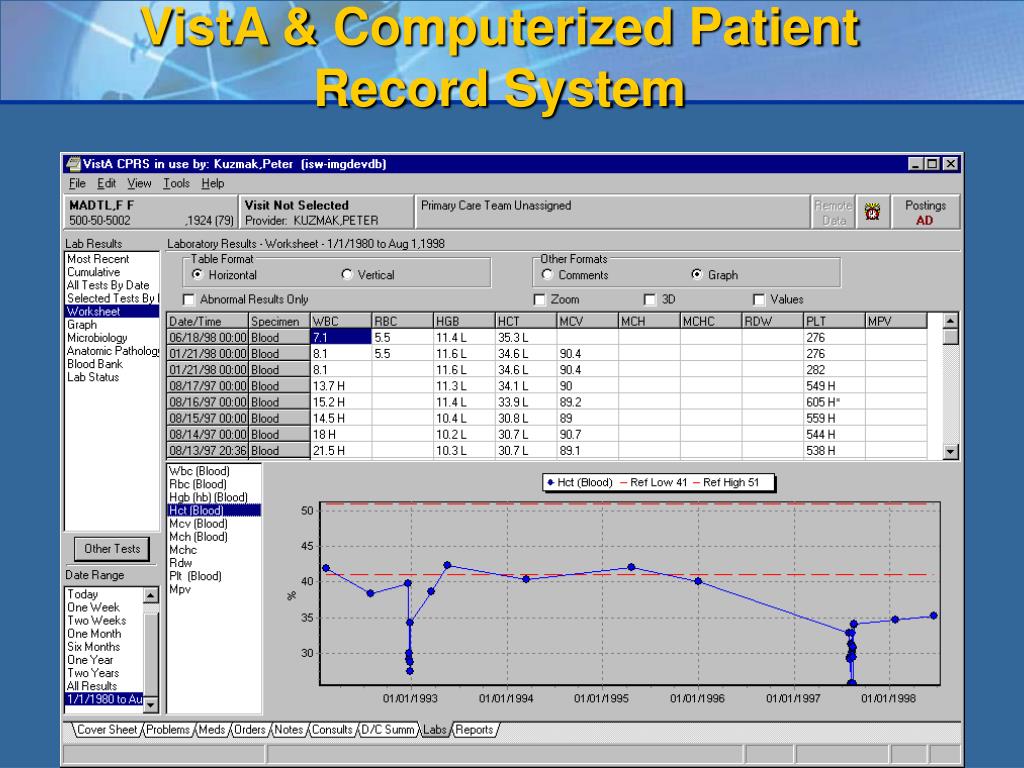Select Microbiology in Lab Results list
1024x768 pixels.
[x=97, y=338]
